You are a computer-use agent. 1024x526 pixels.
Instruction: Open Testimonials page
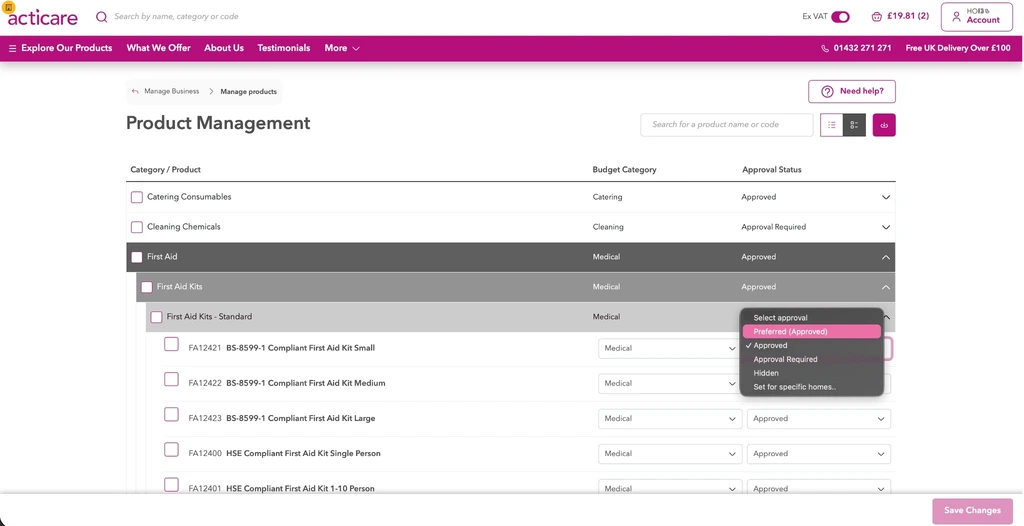283,48
